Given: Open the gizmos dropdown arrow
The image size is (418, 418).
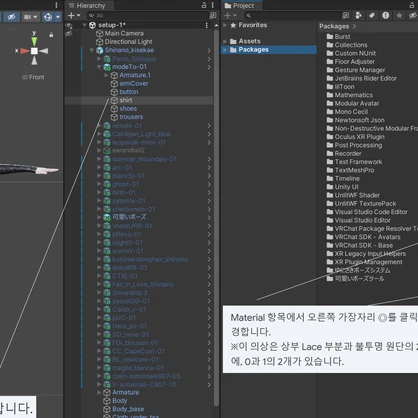Looking at the screenshot, I should [58, 17].
